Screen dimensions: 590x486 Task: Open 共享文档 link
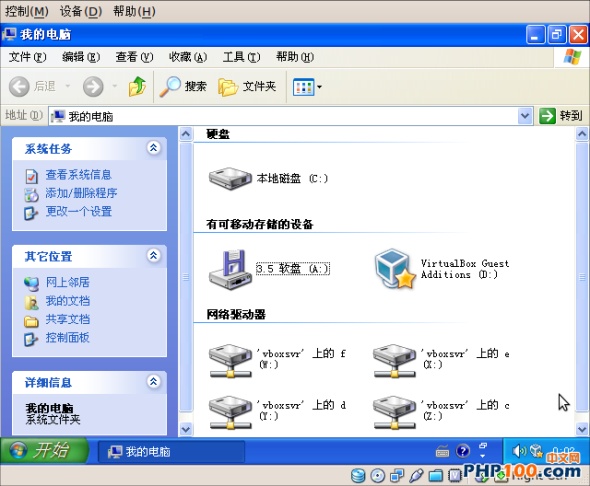coord(67,319)
